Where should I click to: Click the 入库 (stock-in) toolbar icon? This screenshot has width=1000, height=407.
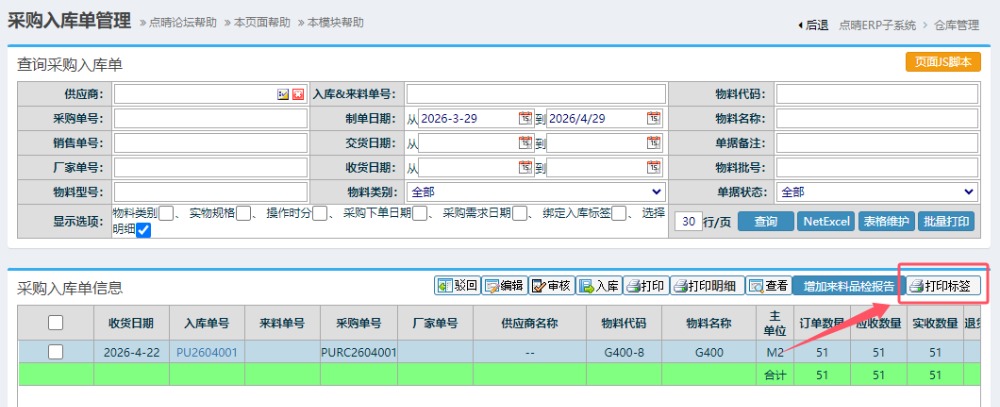pos(586,286)
